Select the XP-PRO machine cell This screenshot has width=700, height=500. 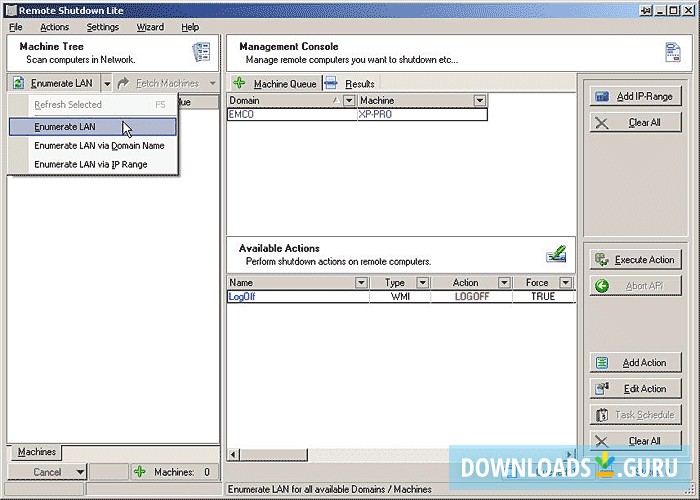[422, 115]
